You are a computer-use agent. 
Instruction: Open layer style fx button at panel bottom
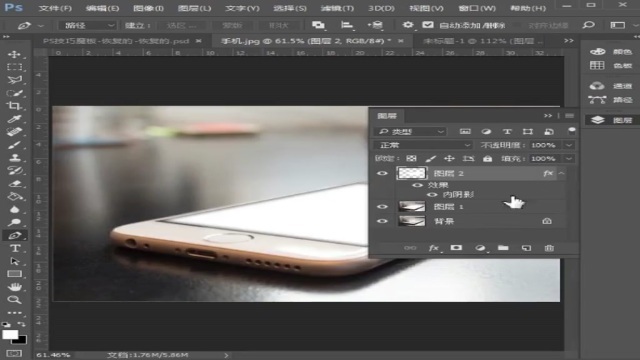(433, 248)
